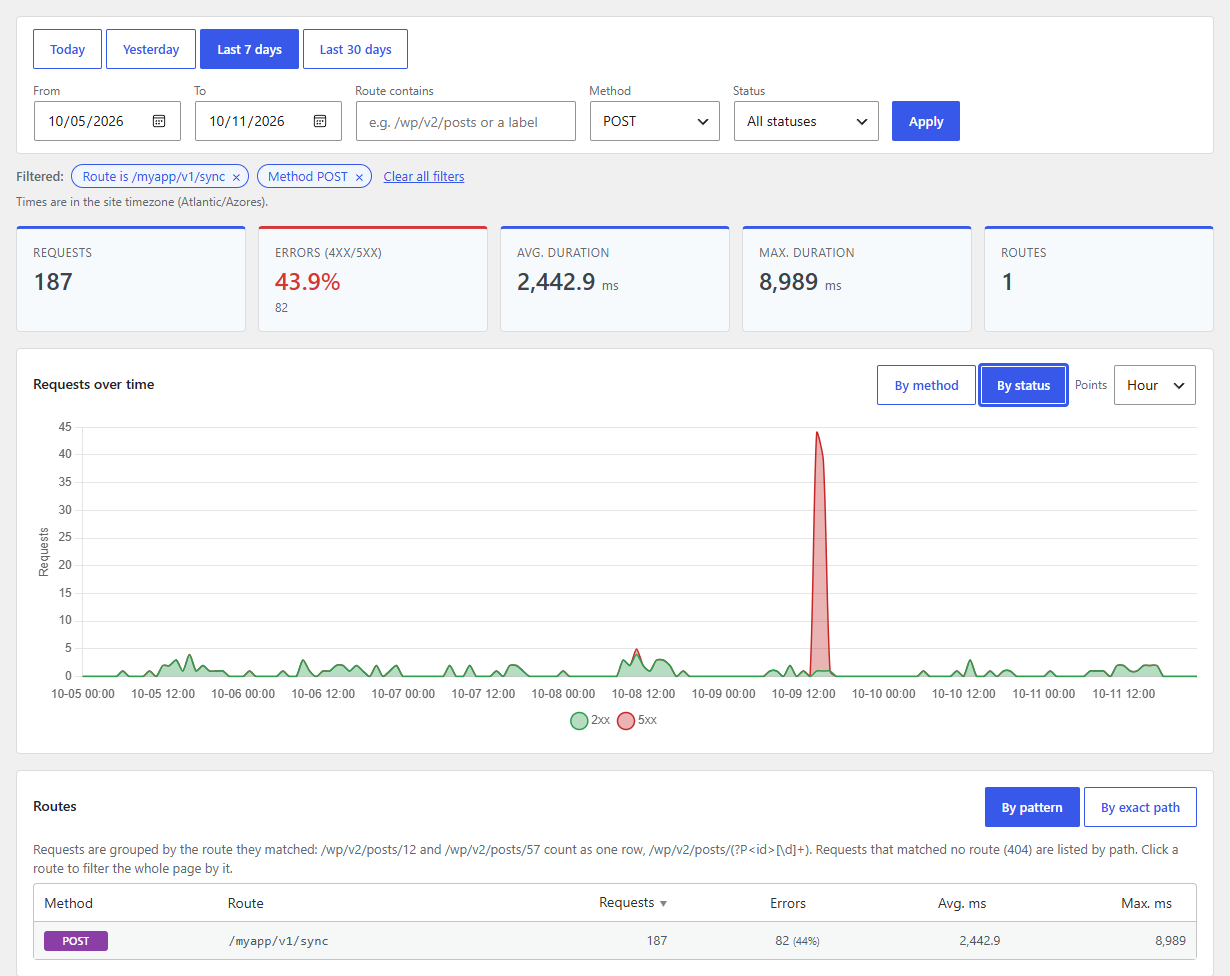Click the Route column header

246,903
